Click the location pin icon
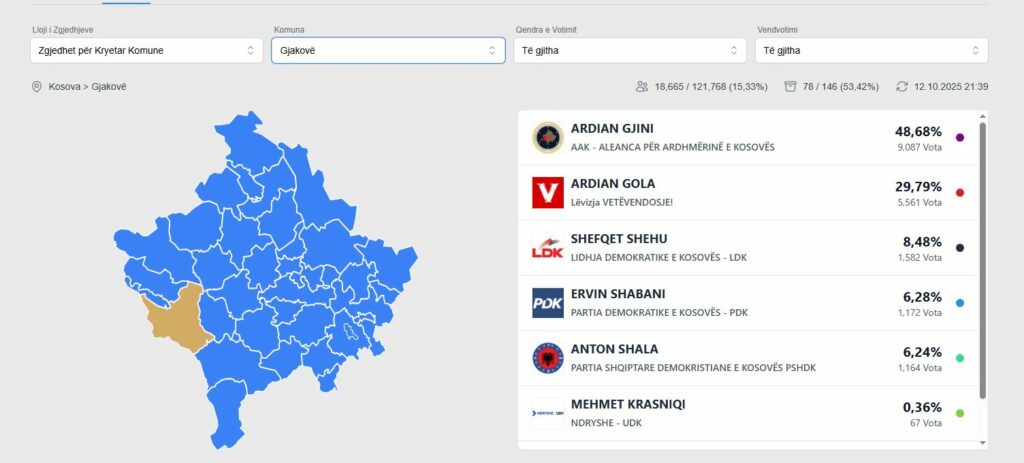The height and width of the screenshot is (463, 1024). coord(37,87)
